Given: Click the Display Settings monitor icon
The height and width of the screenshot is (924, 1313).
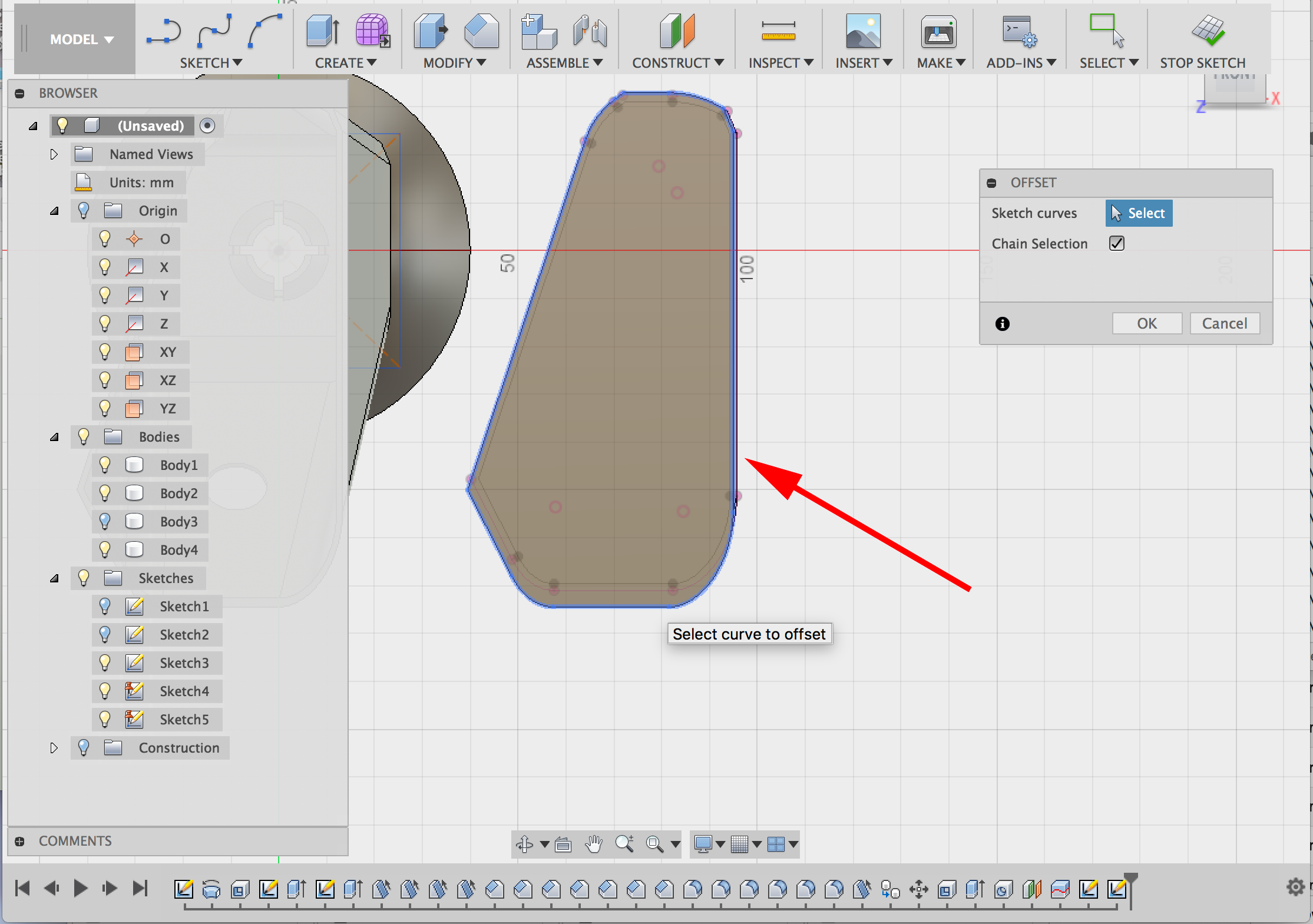Looking at the screenshot, I should tap(703, 844).
